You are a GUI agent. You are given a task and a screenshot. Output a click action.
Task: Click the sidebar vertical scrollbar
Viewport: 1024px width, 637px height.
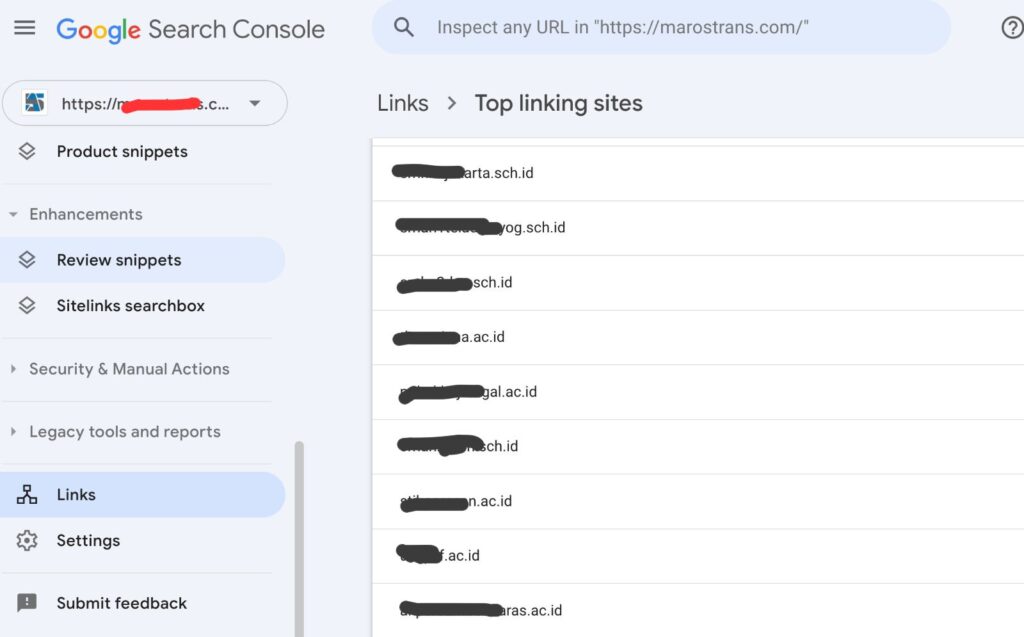(x=299, y=539)
